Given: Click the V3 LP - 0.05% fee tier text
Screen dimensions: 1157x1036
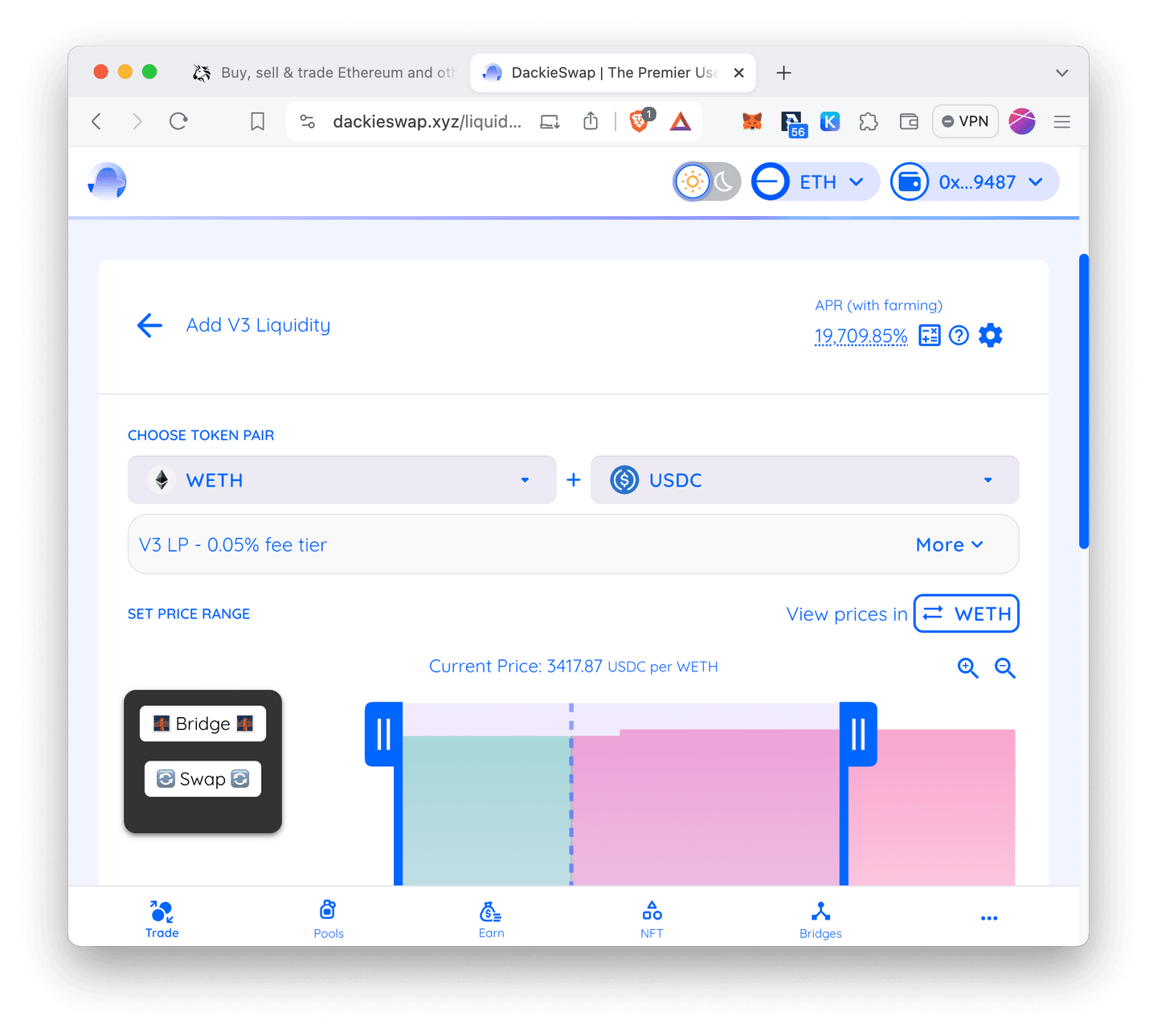Looking at the screenshot, I should 233,545.
